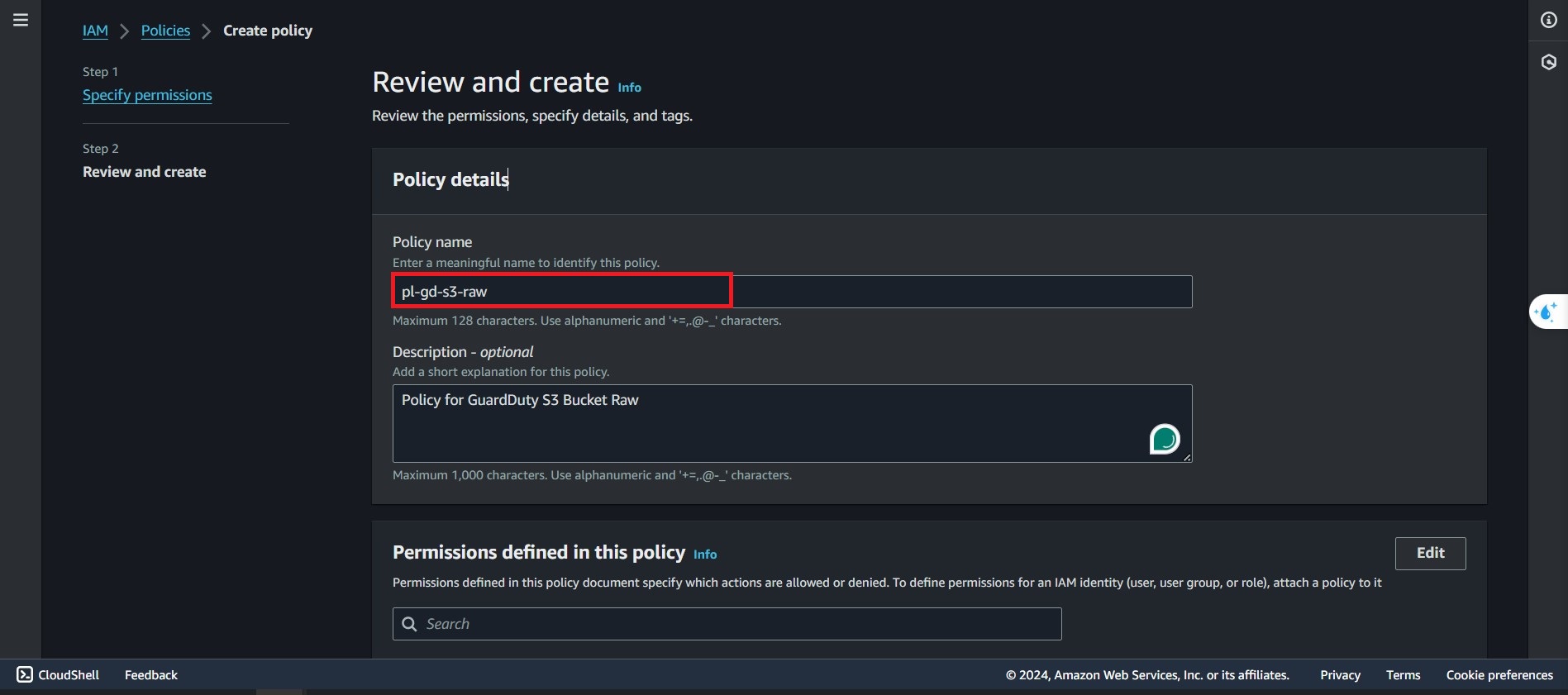Go to IAM in the breadcrumb
The height and width of the screenshot is (695, 1568).
(x=95, y=31)
